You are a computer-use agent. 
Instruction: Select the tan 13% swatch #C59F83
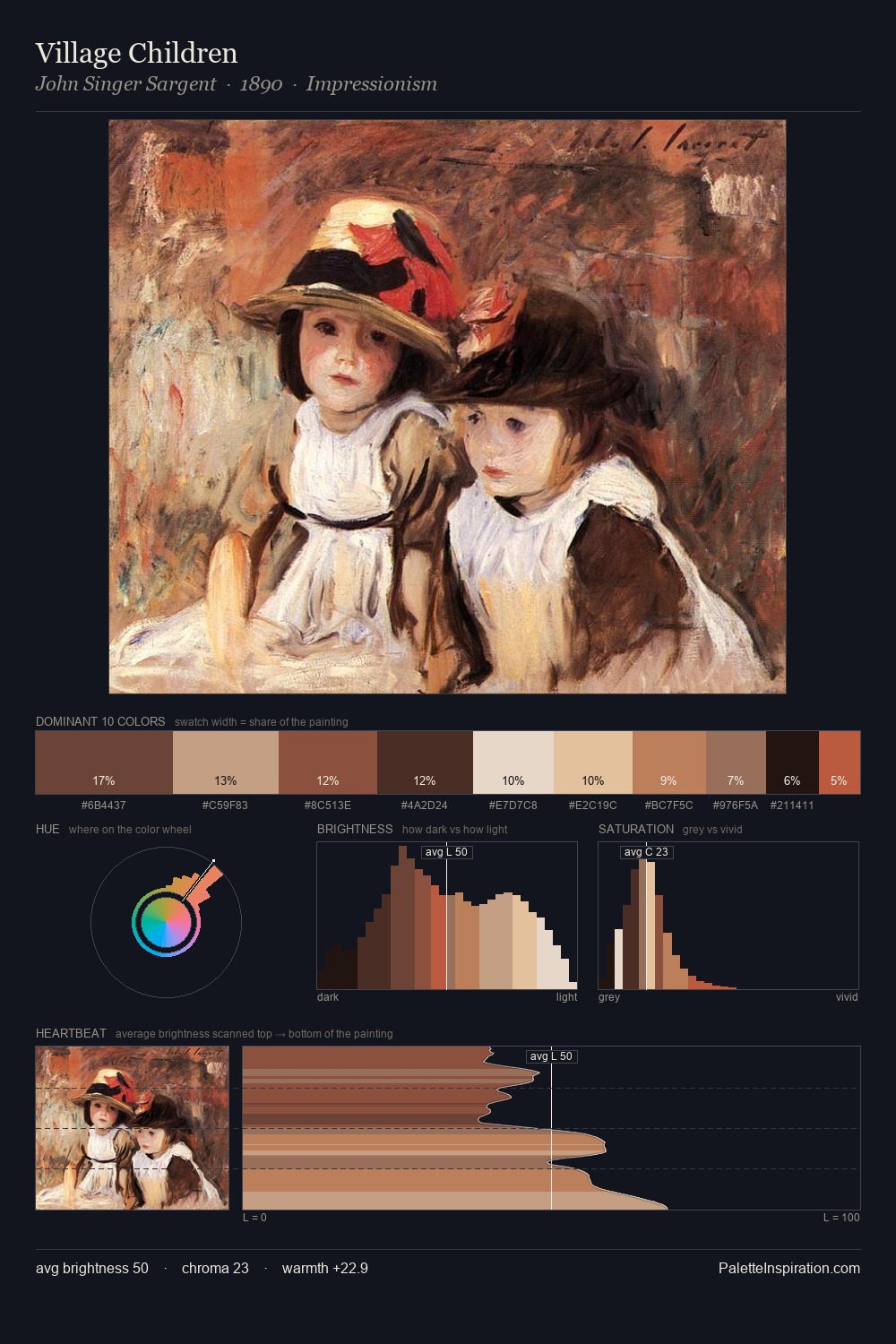tap(226, 762)
